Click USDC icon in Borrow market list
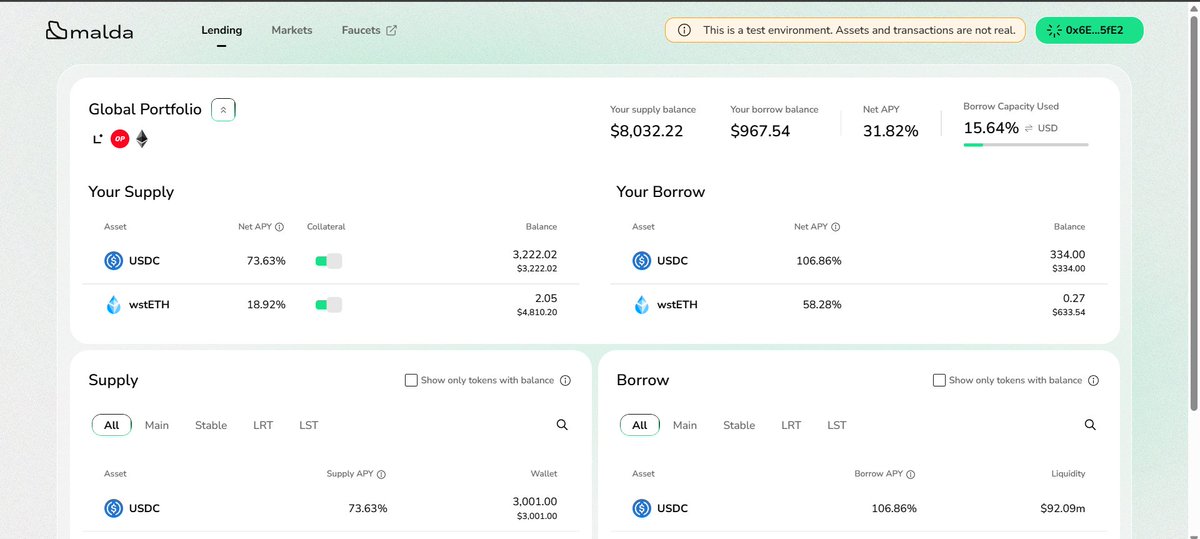This screenshot has height=539, width=1200. 642,508
